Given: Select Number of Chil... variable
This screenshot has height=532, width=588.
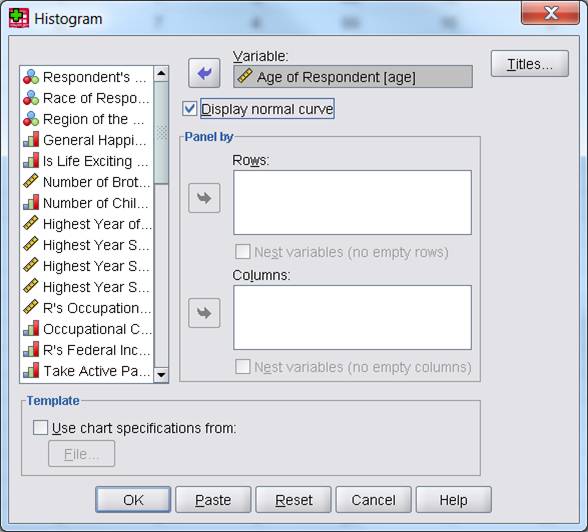Looking at the screenshot, I should [x=96, y=203].
